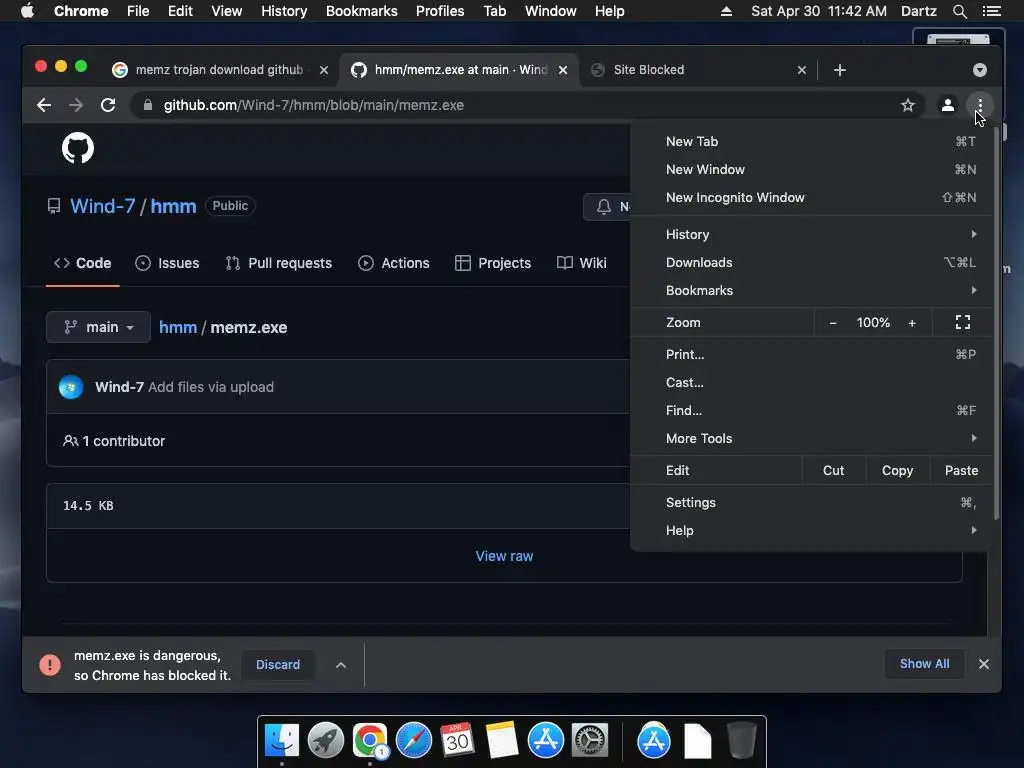Select New Tab from the menu
The height and width of the screenshot is (768, 1024).
point(812,141)
